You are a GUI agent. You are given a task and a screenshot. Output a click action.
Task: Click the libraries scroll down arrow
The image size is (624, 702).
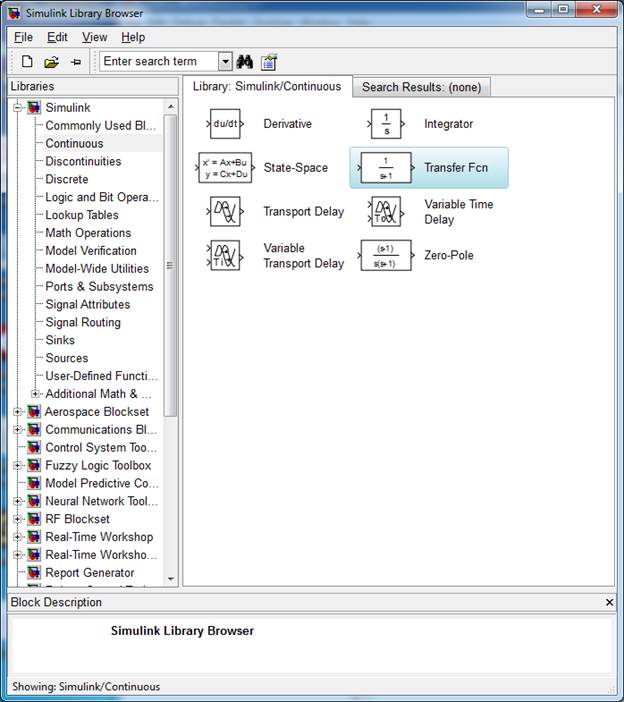[x=171, y=579]
